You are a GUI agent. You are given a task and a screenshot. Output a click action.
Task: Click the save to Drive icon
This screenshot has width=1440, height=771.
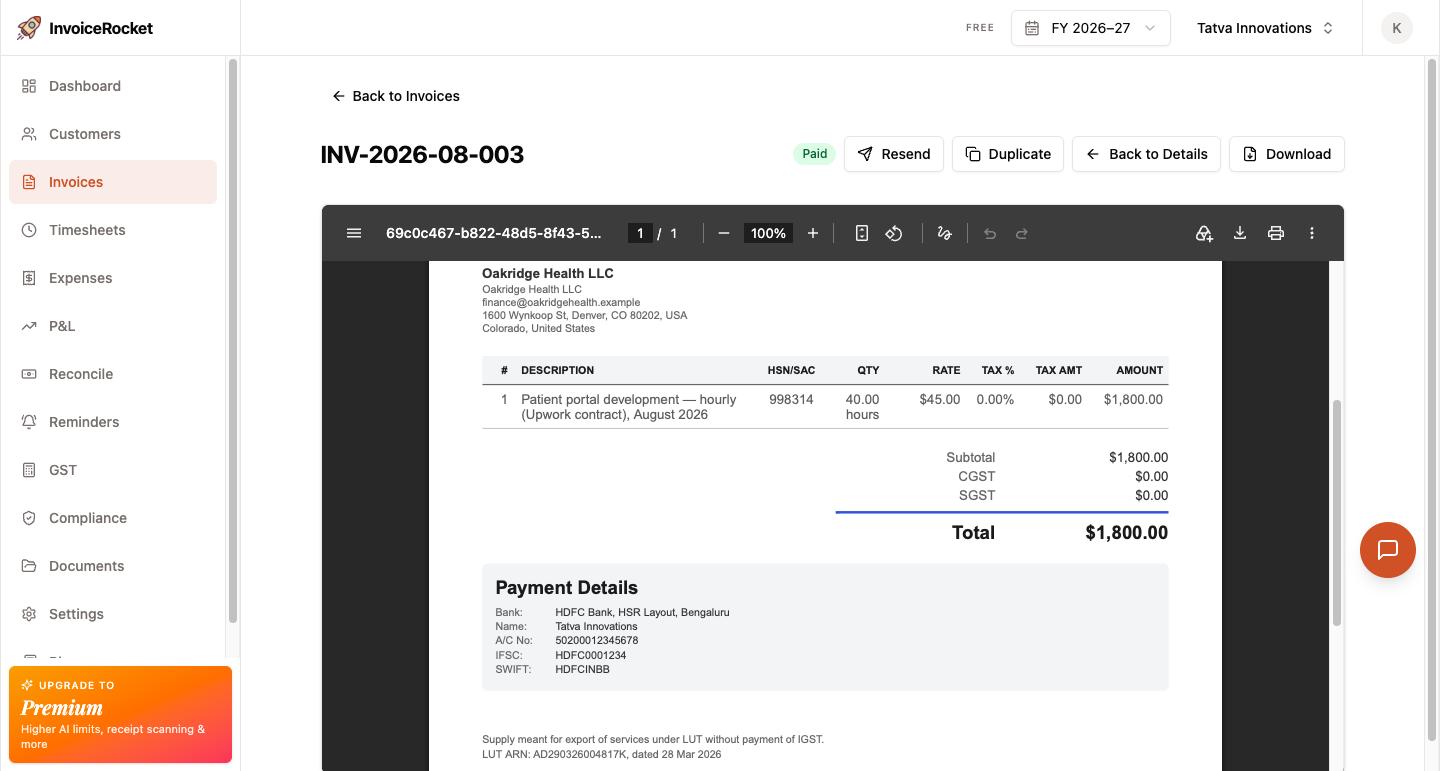point(1204,233)
